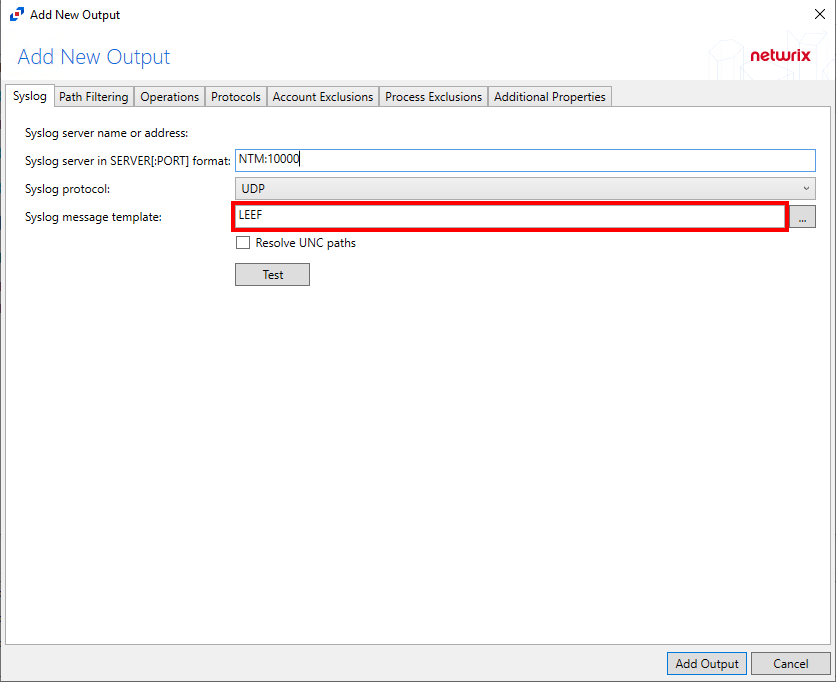Image resolution: width=836 pixels, height=682 pixels.
Task: Open the message template browse button
Action: click(803, 216)
